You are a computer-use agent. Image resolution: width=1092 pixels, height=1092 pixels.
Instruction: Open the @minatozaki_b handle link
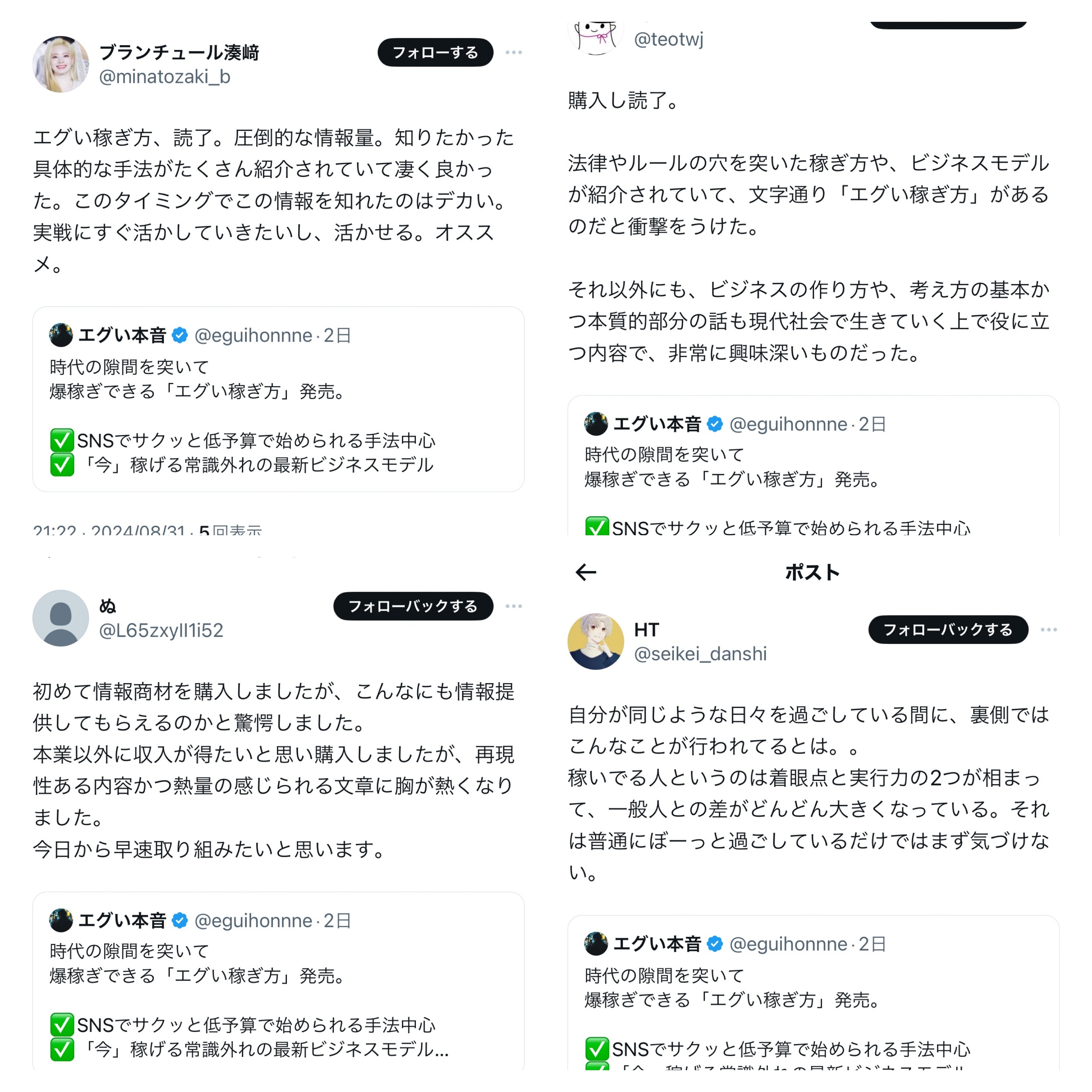(164, 76)
